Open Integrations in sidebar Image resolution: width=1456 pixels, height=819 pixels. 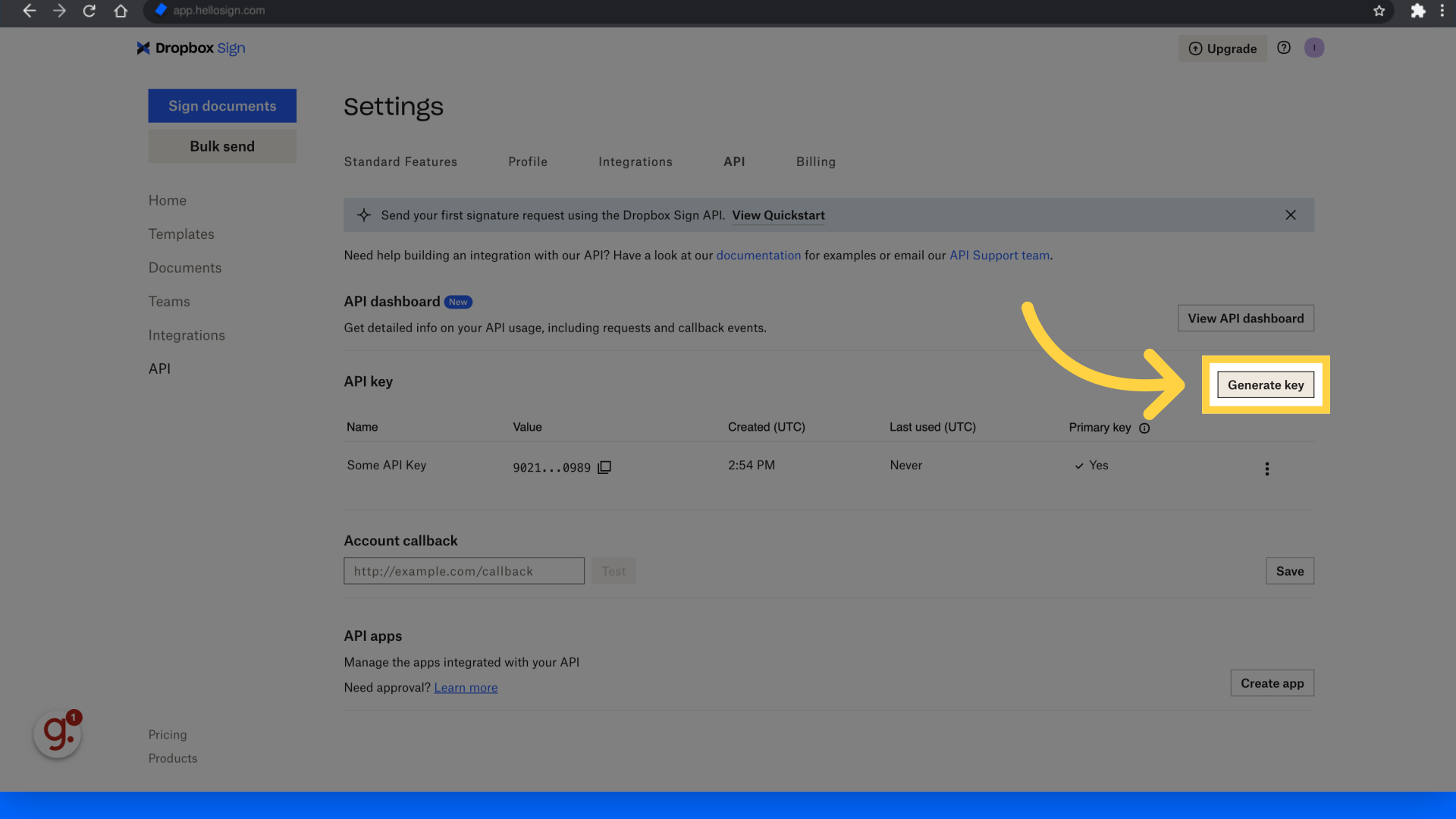click(x=187, y=335)
